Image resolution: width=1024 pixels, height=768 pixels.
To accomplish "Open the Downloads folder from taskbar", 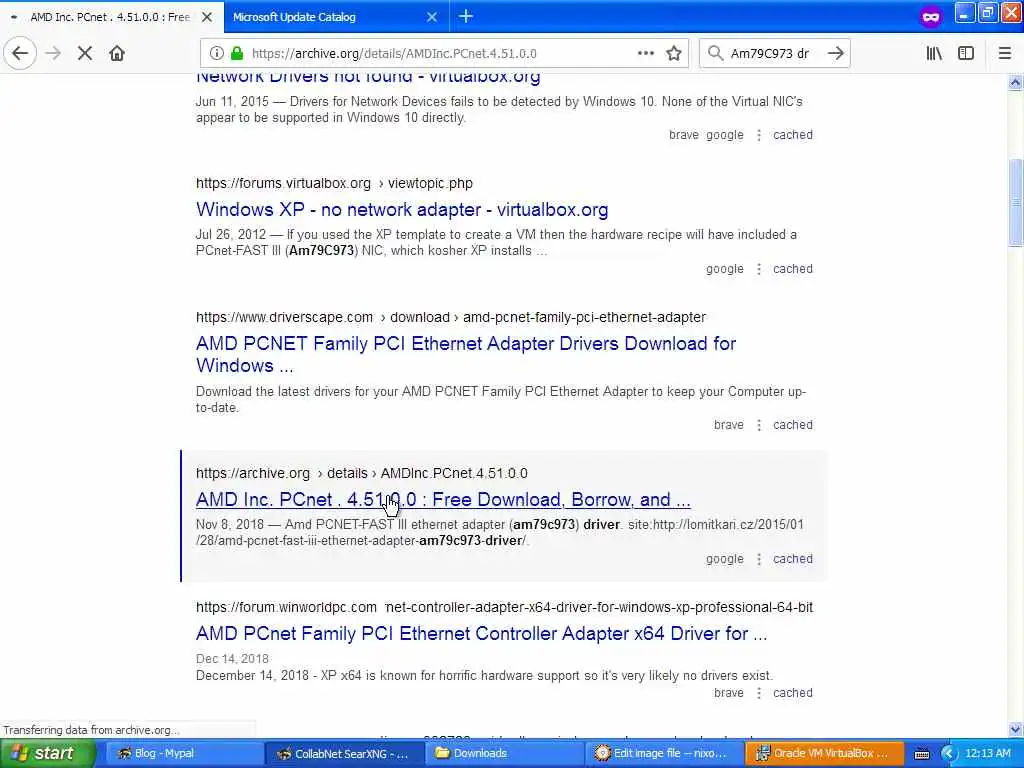I will (x=504, y=753).
